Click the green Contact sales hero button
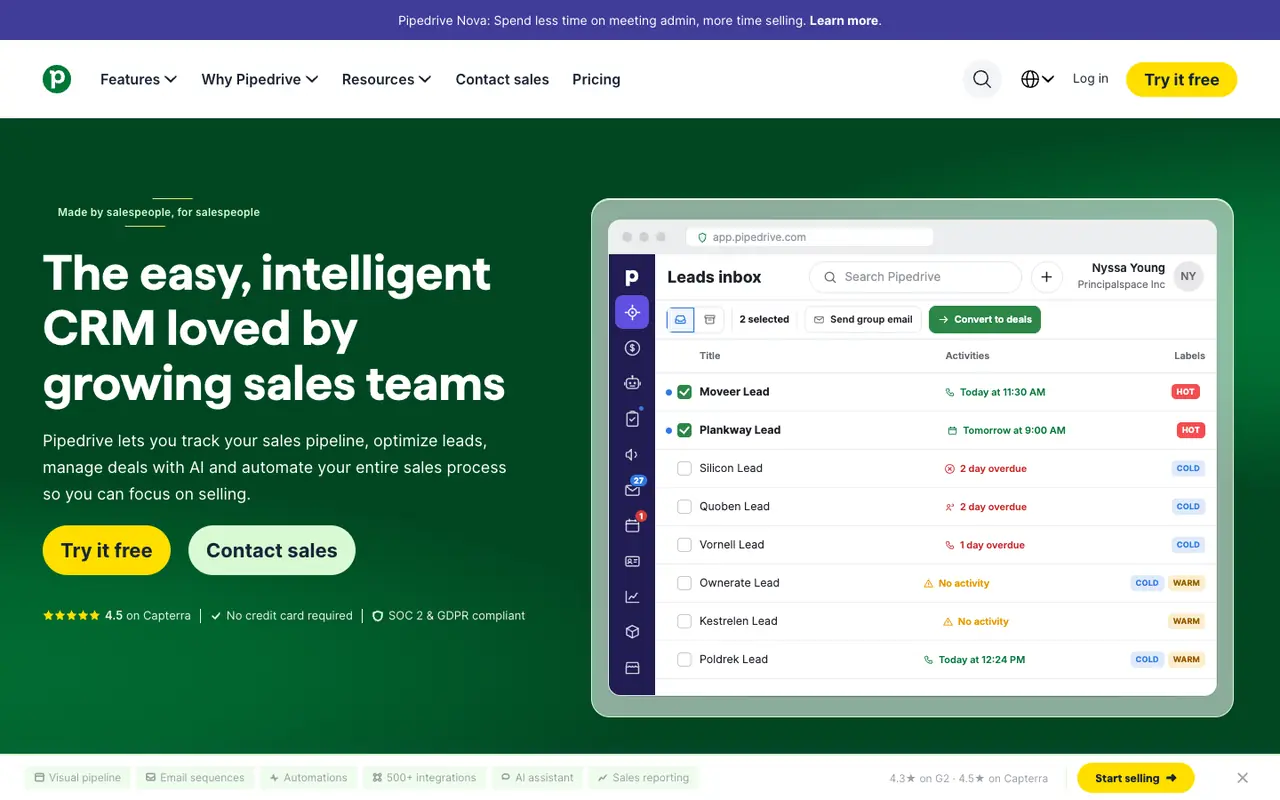Image resolution: width=1280 pixels, height=800 pixels. [272, 550]
